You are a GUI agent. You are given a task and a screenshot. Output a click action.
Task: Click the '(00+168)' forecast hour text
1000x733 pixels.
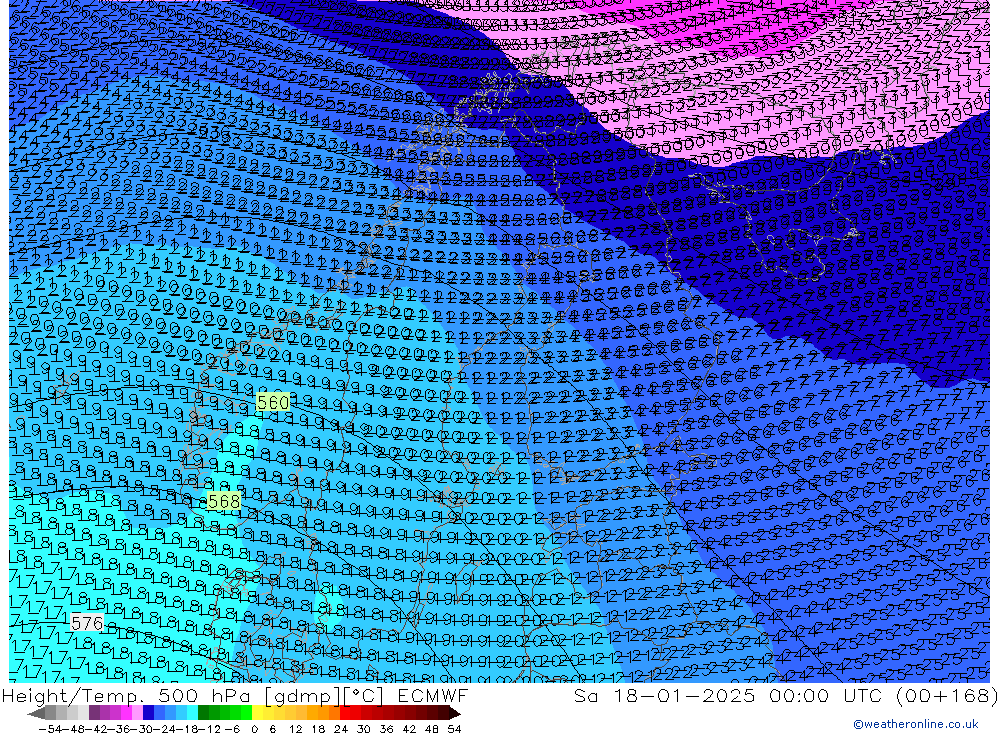pos(946,695)
